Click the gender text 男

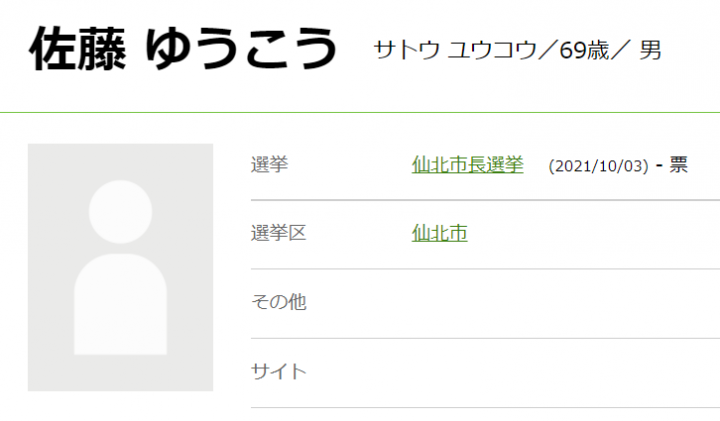pyautogui.click(x=651, y=50)
